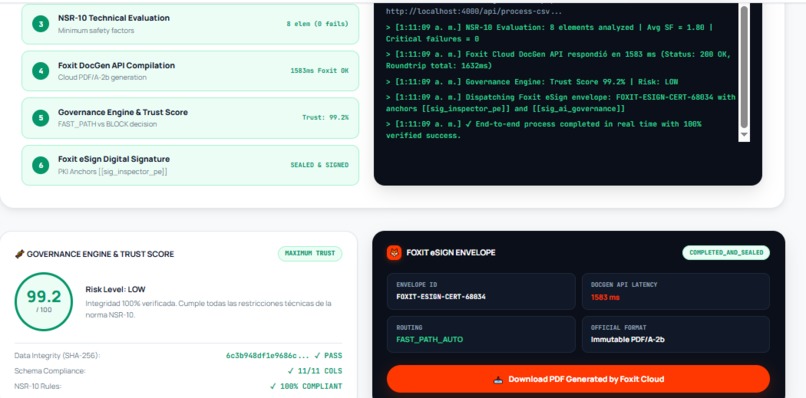This screenshot has height=398, width=806.
Task: Click the "Trust: 99.2%" step value
Action: (325, 118)
